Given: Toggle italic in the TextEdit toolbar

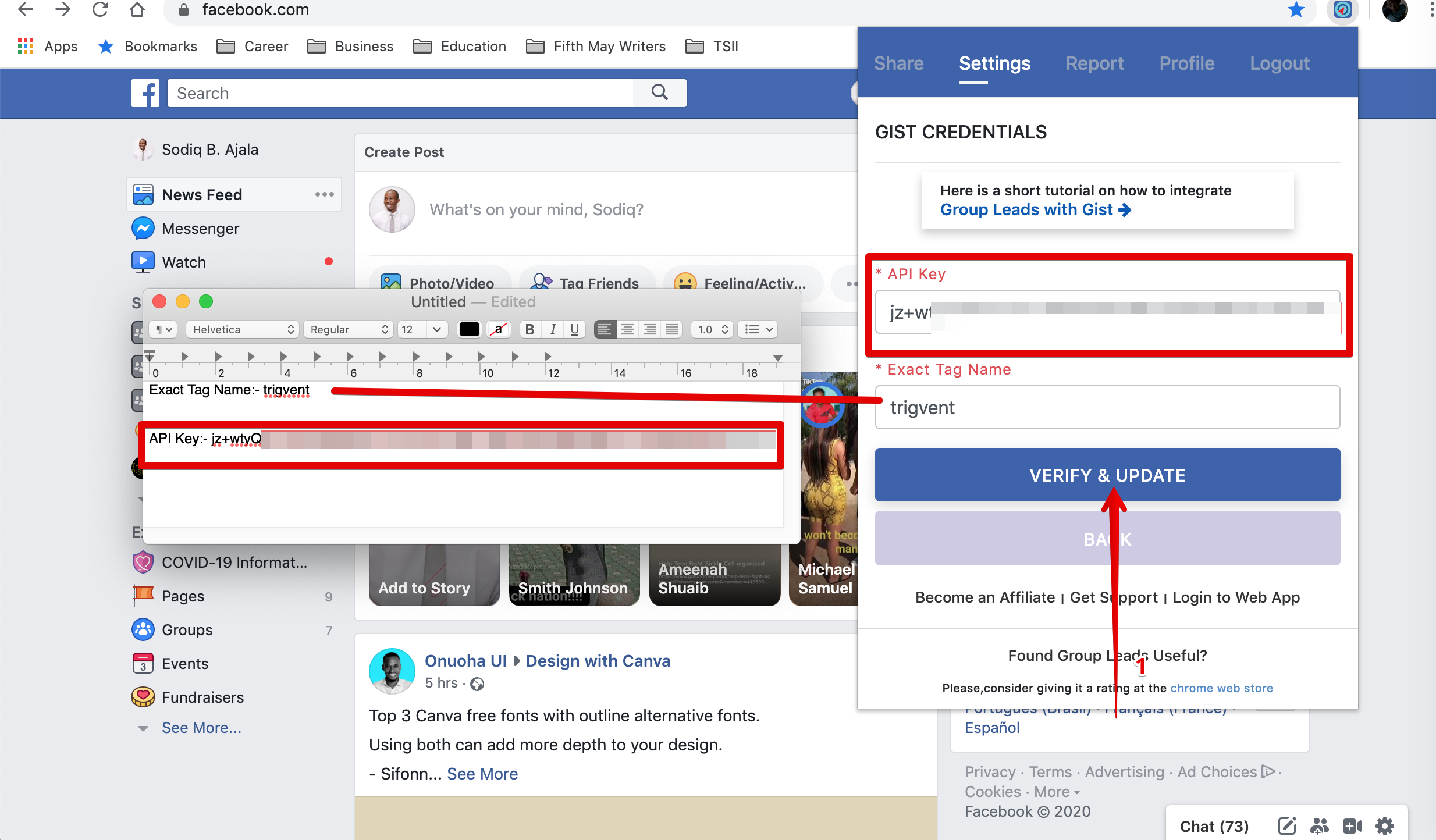Looking at the screenshot, I should 553,329.
